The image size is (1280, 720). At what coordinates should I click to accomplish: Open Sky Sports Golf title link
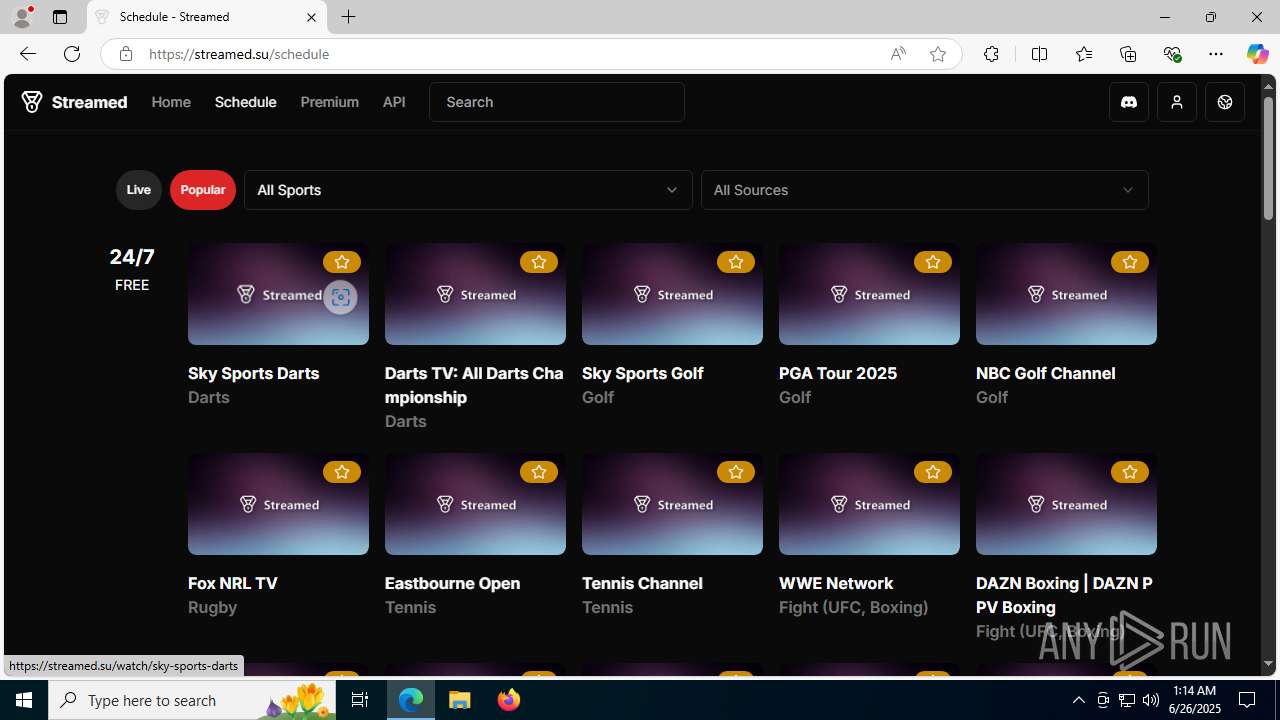[x=643, y=373]
